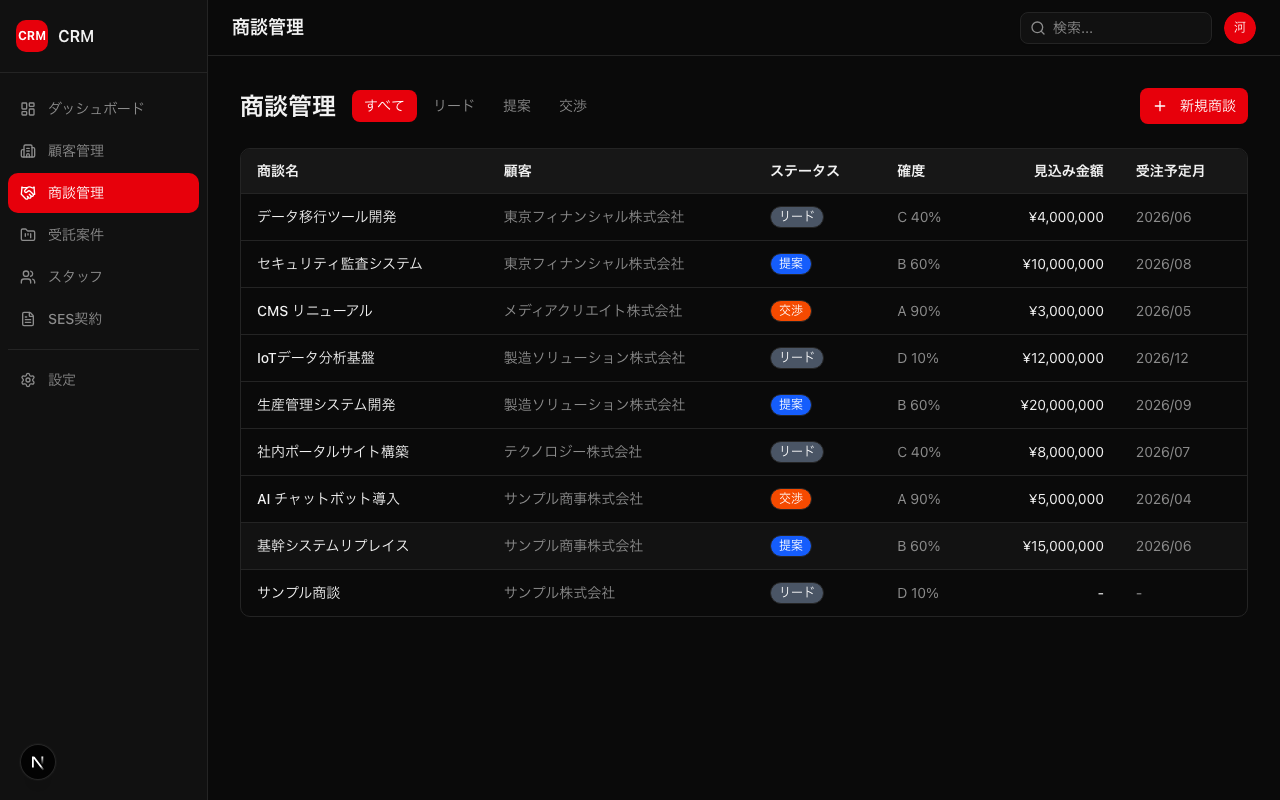Click the 設定 gear icon

[x=28, y=380]
